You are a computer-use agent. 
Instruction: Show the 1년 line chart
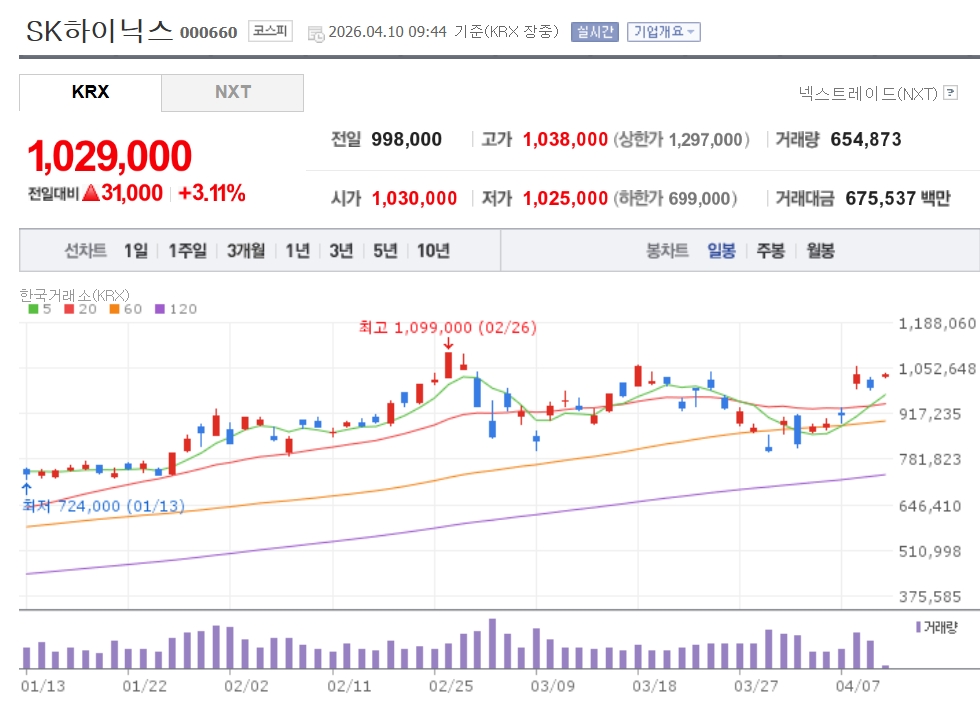click(297, 250)
